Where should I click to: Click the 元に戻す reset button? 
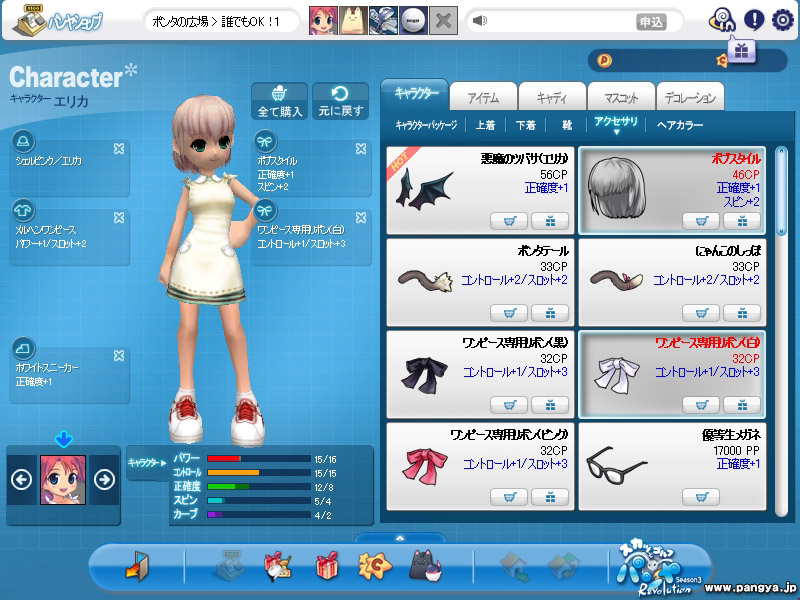[x=340, y=102]
